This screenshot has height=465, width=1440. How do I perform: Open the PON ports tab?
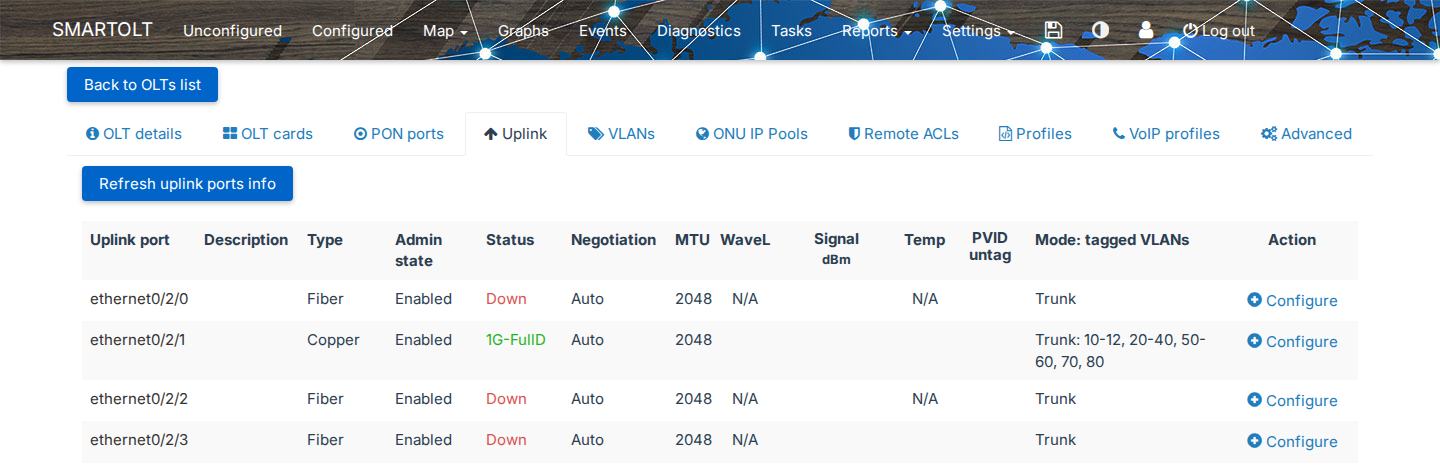(399, 134)
